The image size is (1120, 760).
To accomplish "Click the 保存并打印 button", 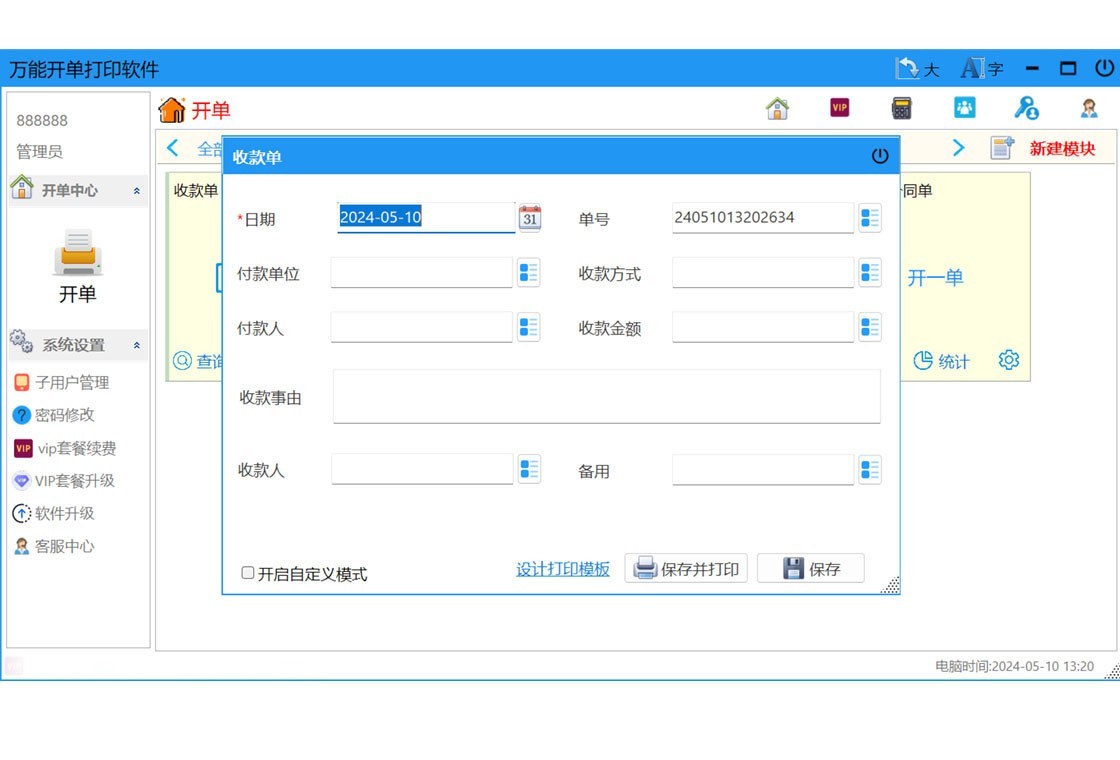I will click(686, 568).
